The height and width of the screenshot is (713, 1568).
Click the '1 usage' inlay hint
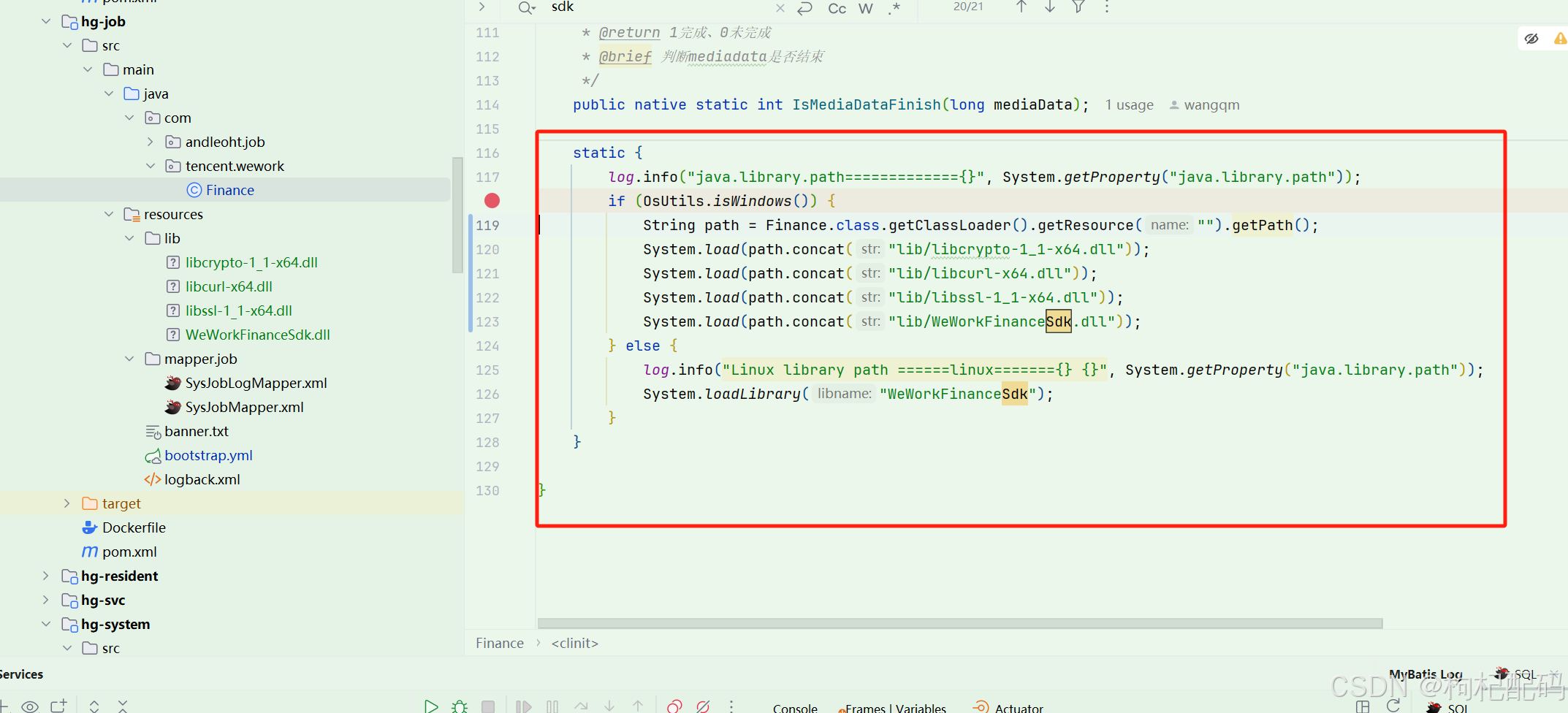pos(1129,105)
